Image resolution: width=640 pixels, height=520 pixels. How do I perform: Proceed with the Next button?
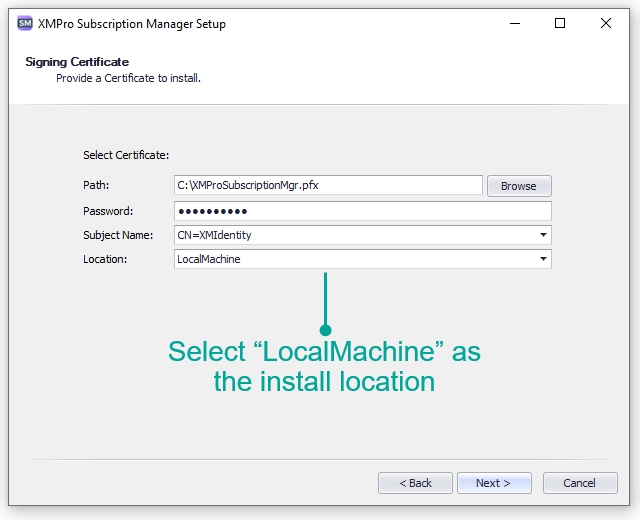pyautogui.click(x=494, y=483)
